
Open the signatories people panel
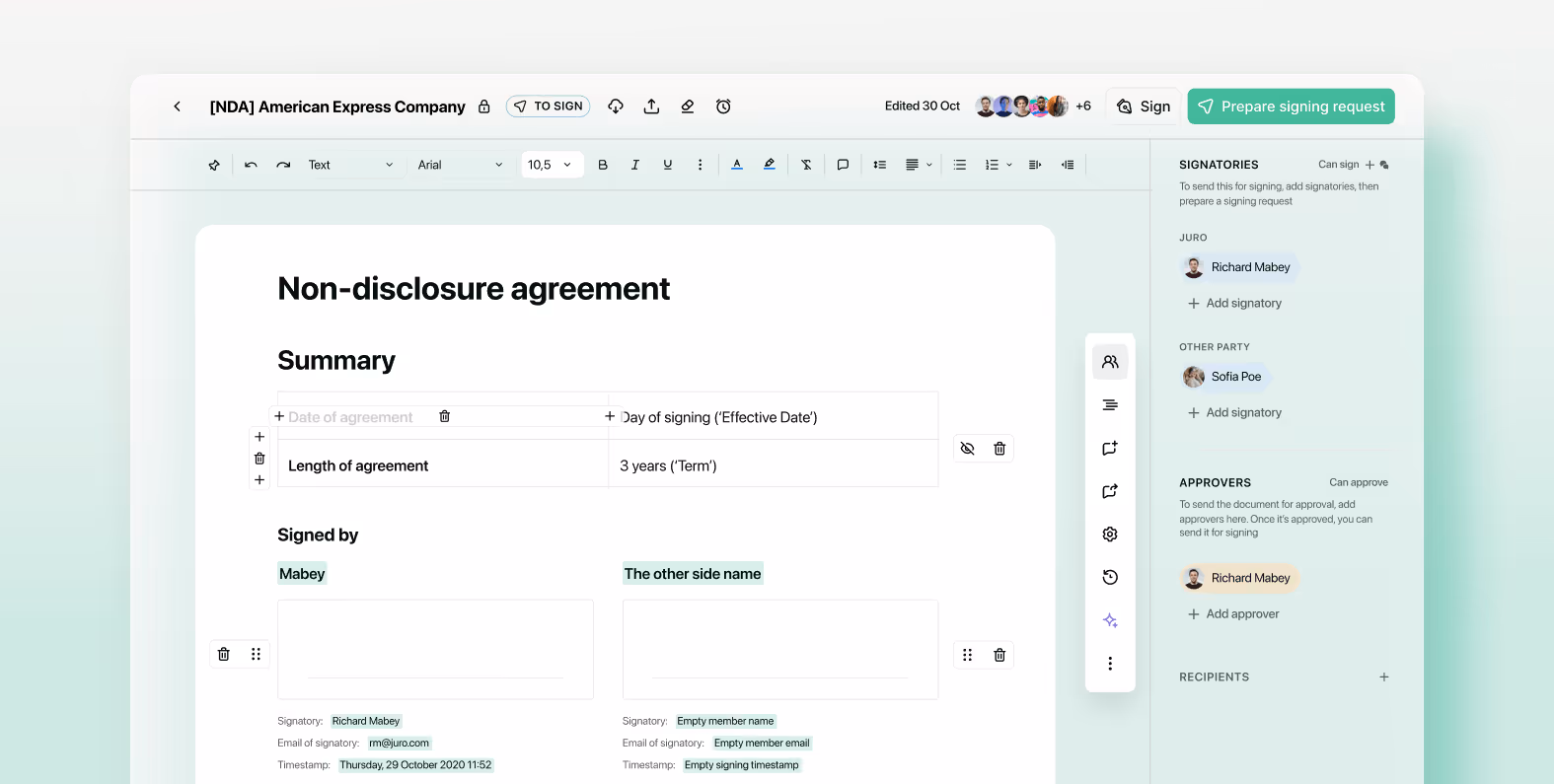tap(1110, 362)
